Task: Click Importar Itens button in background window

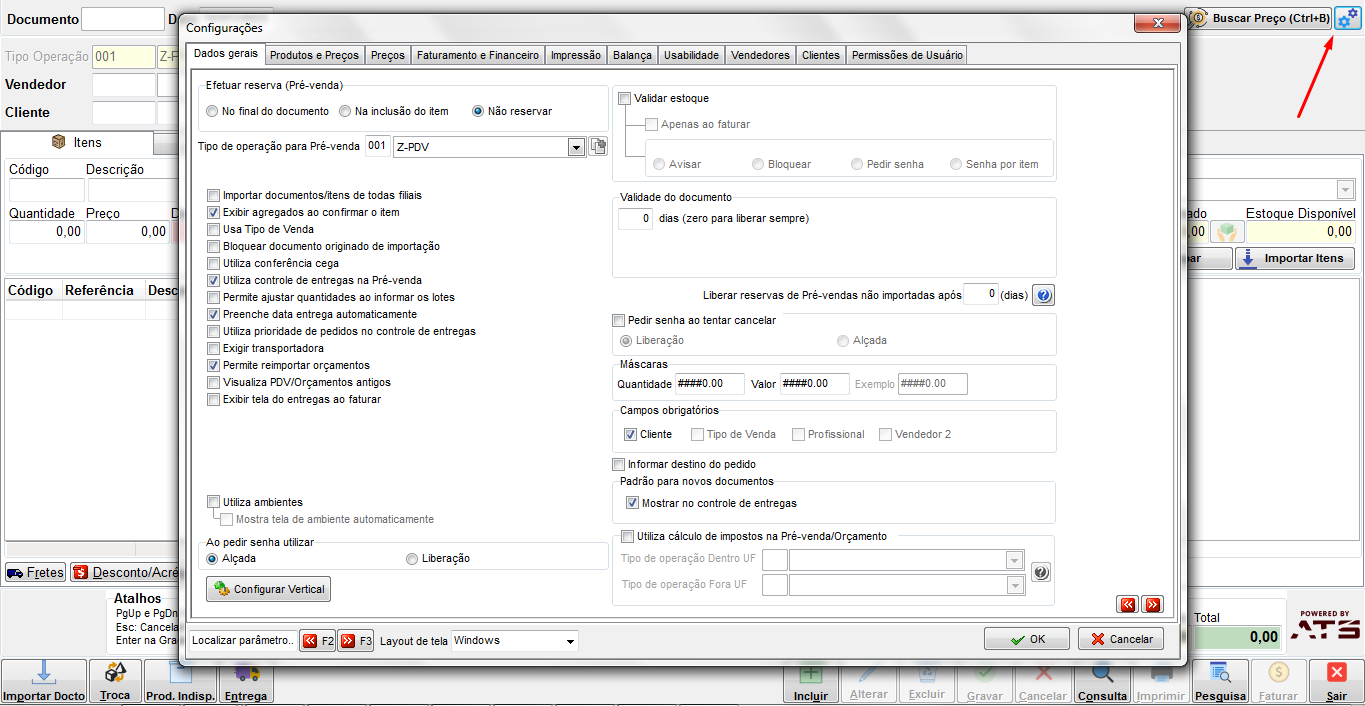Action: [1295, 258]
